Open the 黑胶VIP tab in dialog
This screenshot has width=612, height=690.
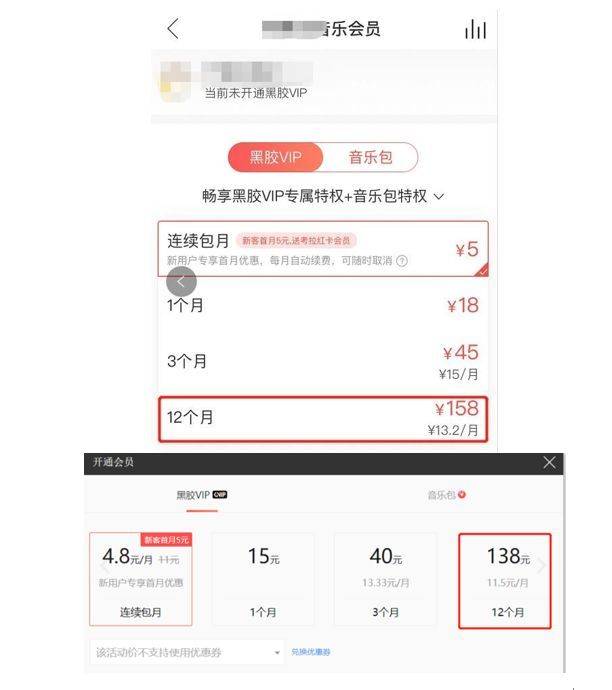202,495
